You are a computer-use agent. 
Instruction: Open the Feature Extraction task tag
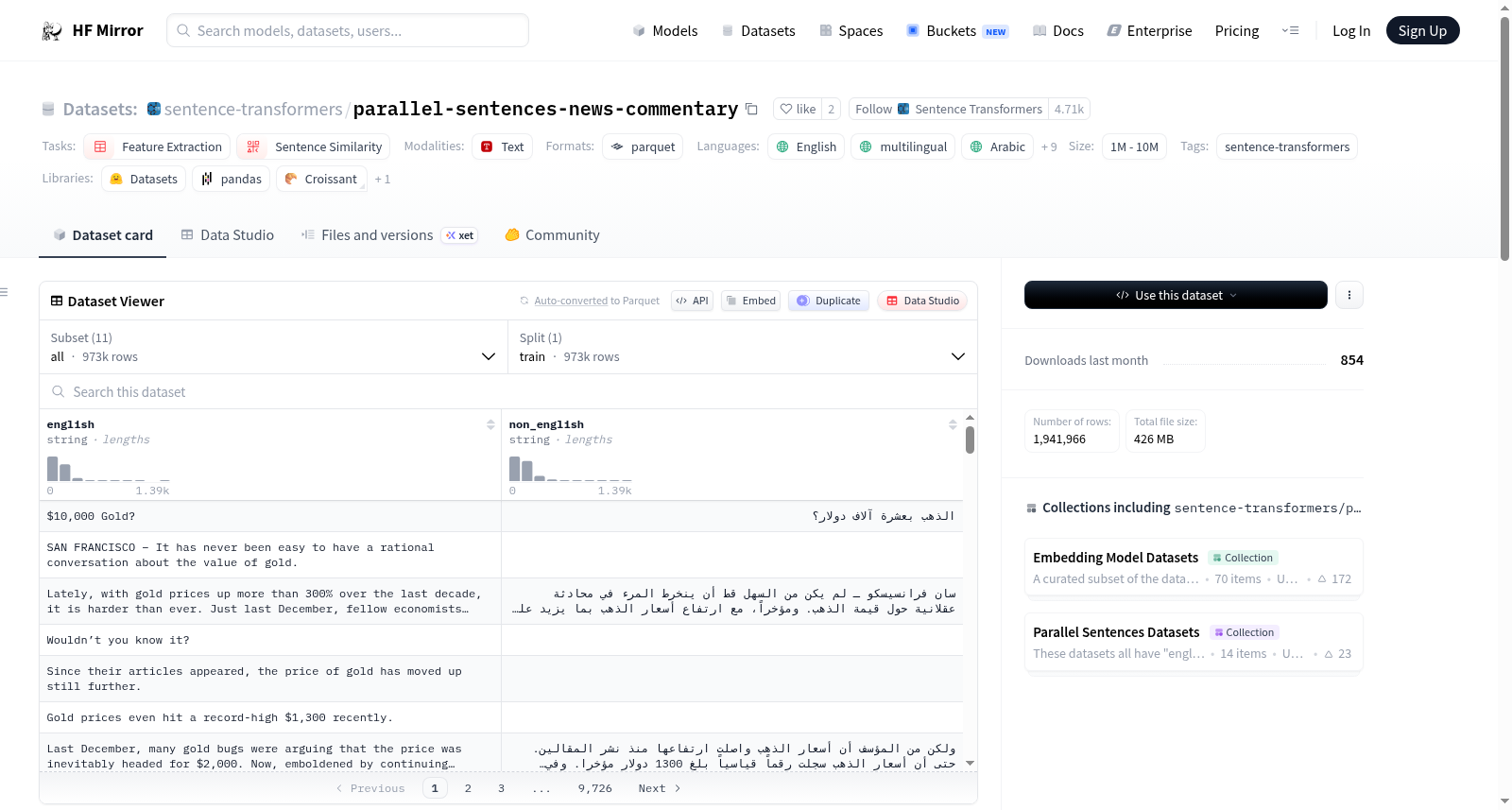(x=157, y=146)
